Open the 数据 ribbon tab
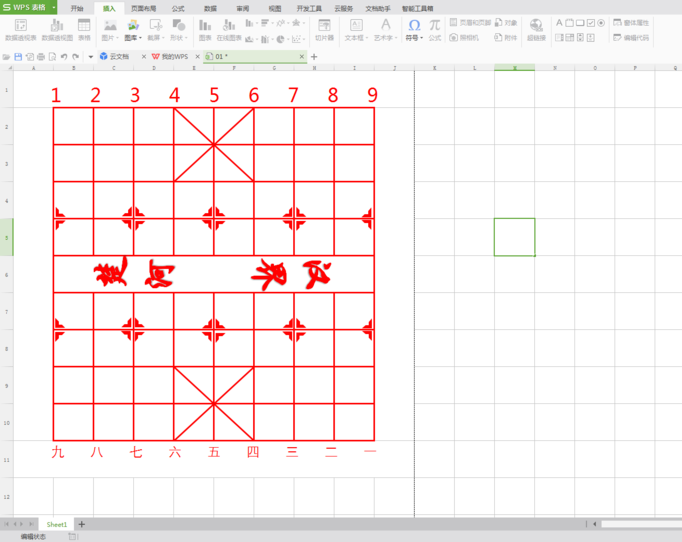 (x=211, y=8)
